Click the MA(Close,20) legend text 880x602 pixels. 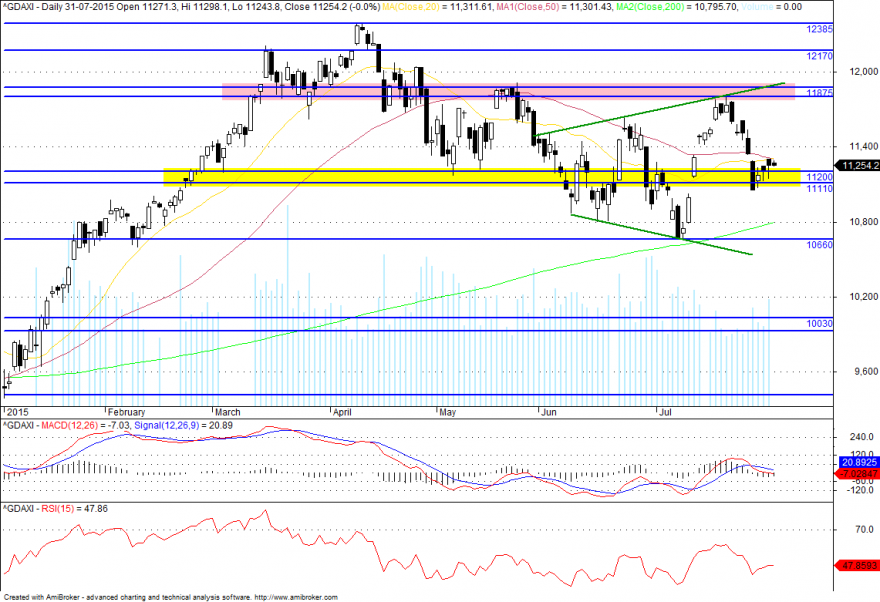point(411,7)
